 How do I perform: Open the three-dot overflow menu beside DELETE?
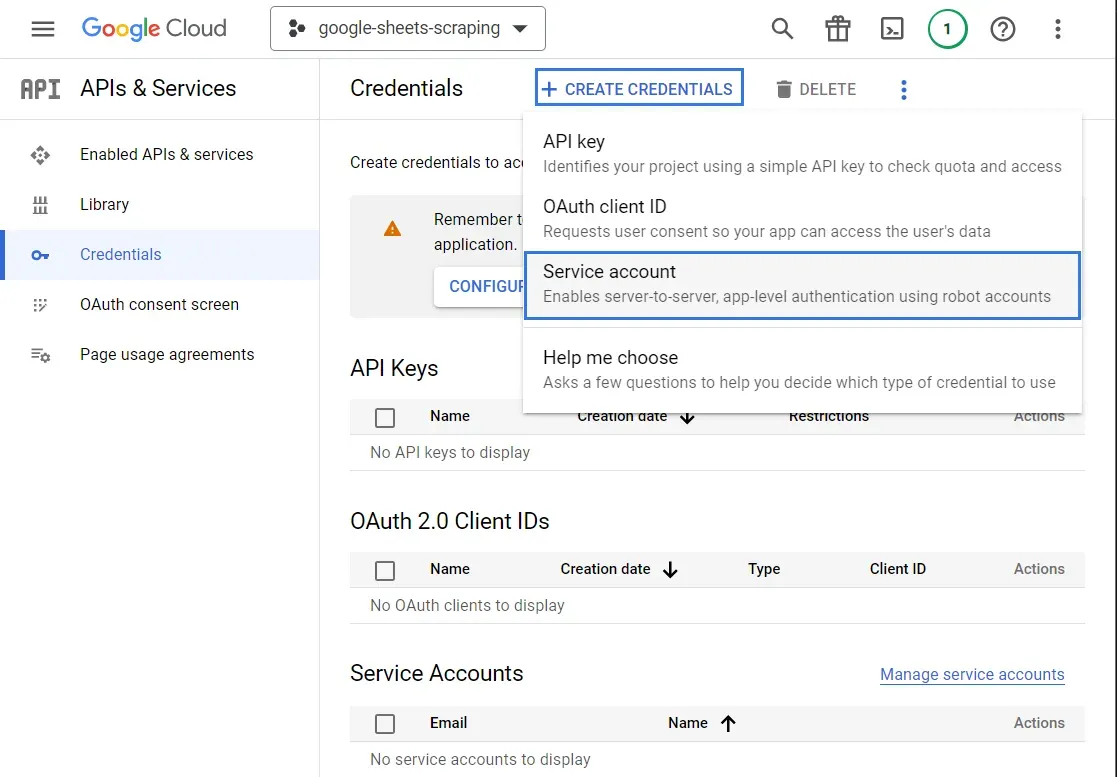point(903,89)
